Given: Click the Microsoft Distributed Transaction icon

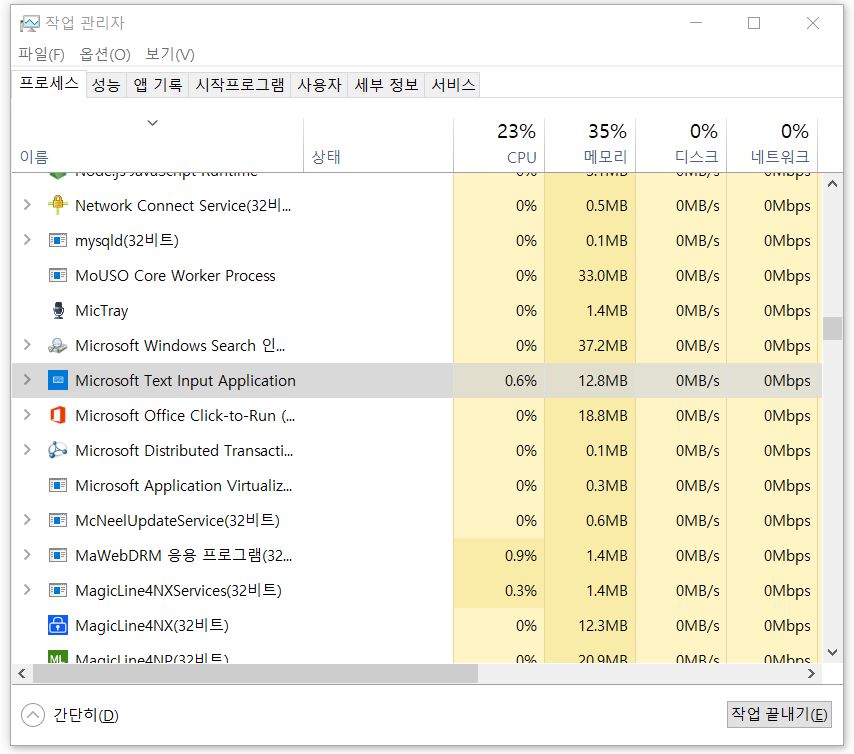Looking at the screenshot, I should pyautogui.click(x=58, y=450).
